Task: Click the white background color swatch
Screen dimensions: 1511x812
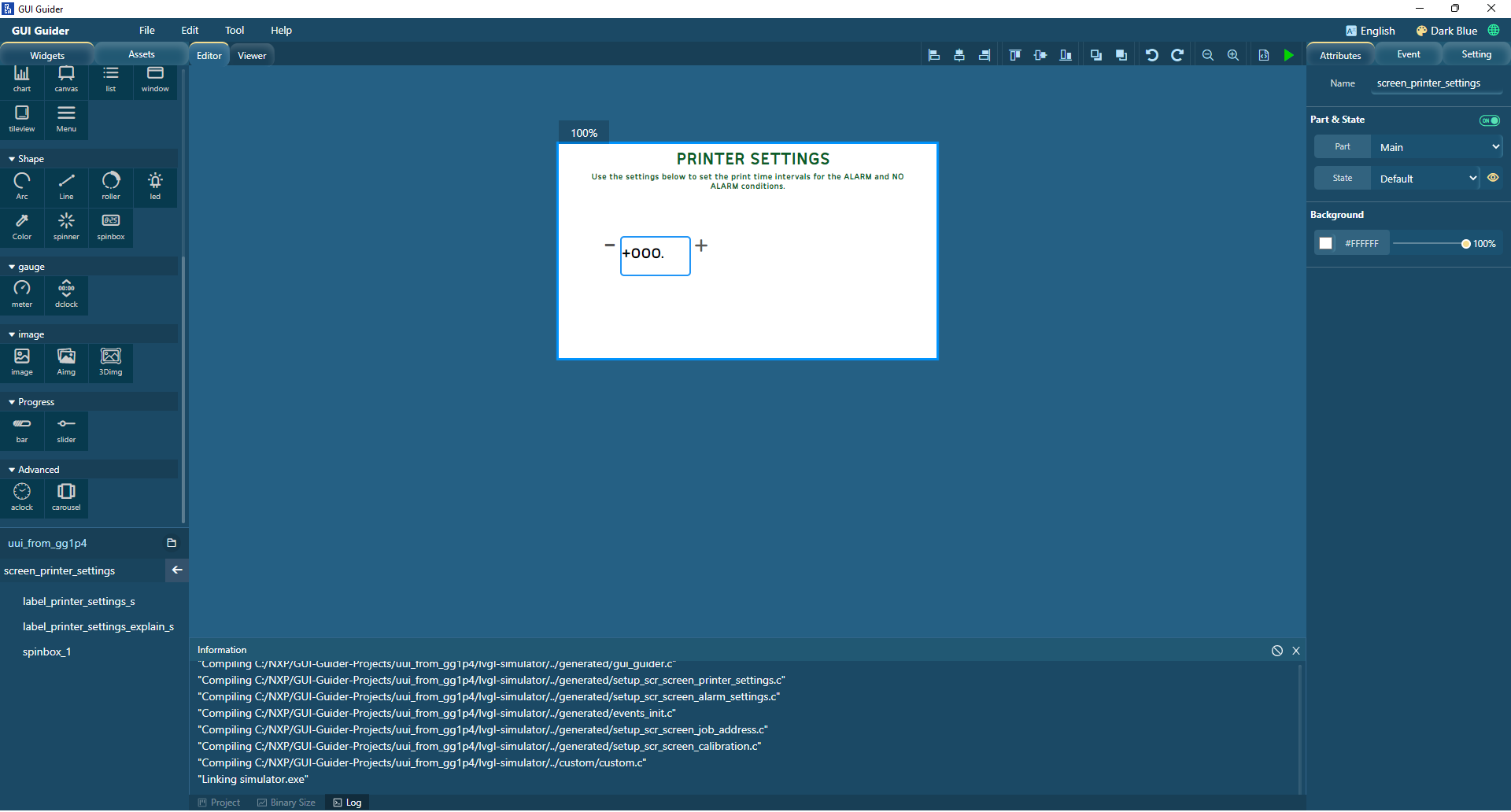Action: (1326, 243)
